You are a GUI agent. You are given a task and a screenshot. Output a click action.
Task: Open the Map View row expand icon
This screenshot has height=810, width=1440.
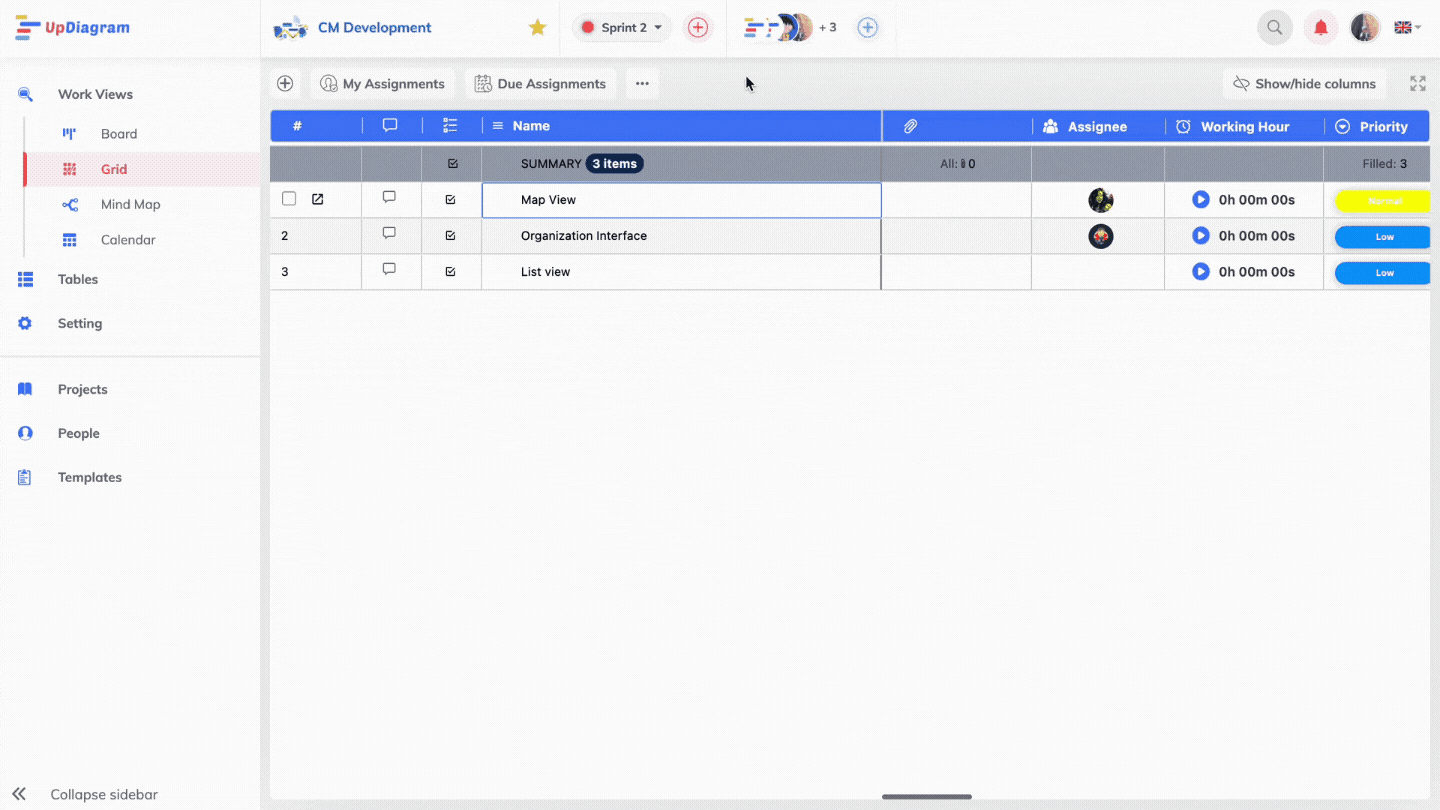coord(317,199)
